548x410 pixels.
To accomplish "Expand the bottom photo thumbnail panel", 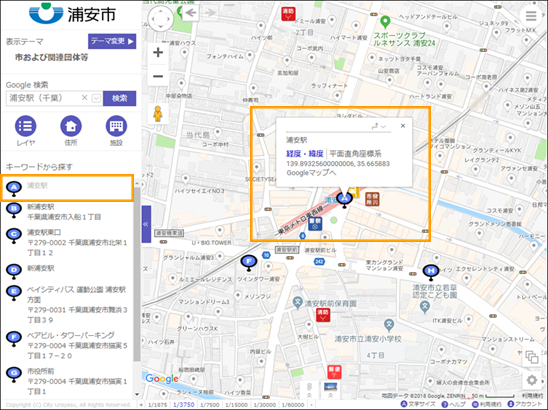I will pyautogui.click(x=331, y=390).
